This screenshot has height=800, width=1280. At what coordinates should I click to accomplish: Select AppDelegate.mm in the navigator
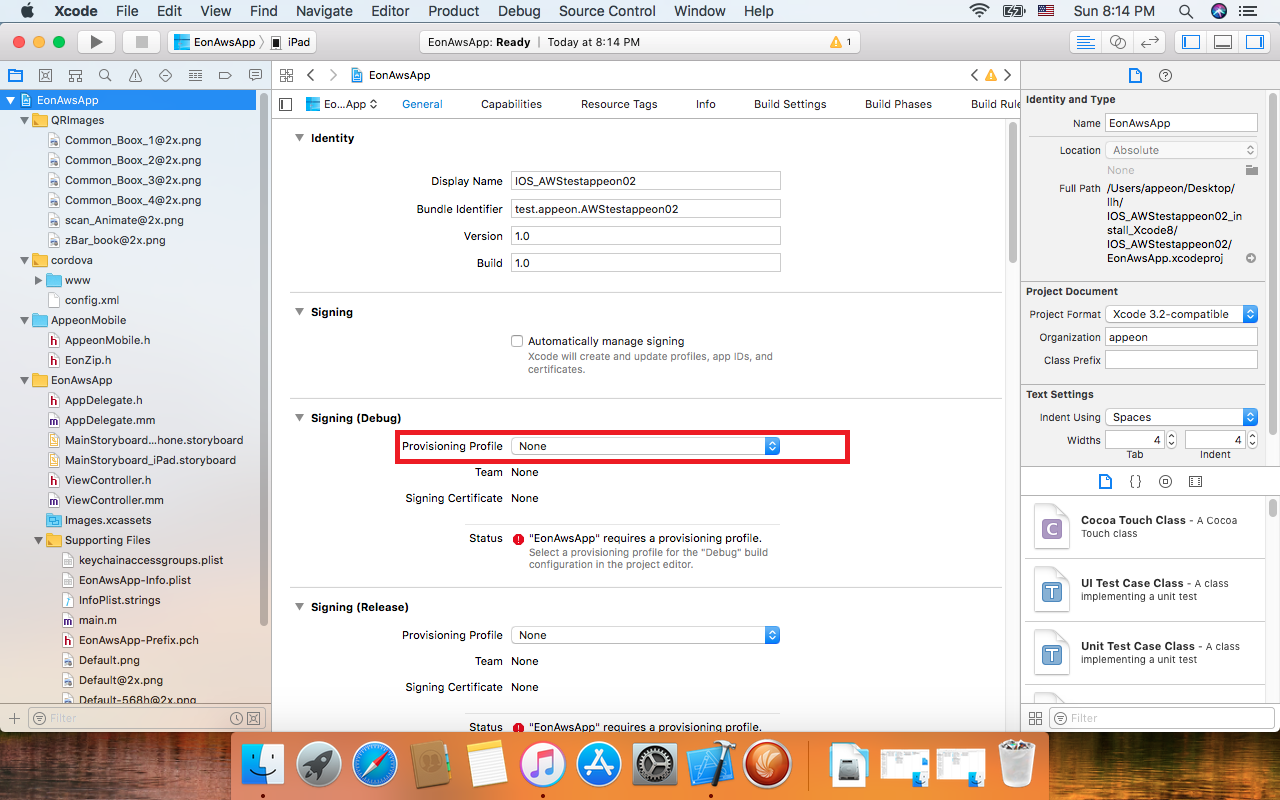[110, 420]
